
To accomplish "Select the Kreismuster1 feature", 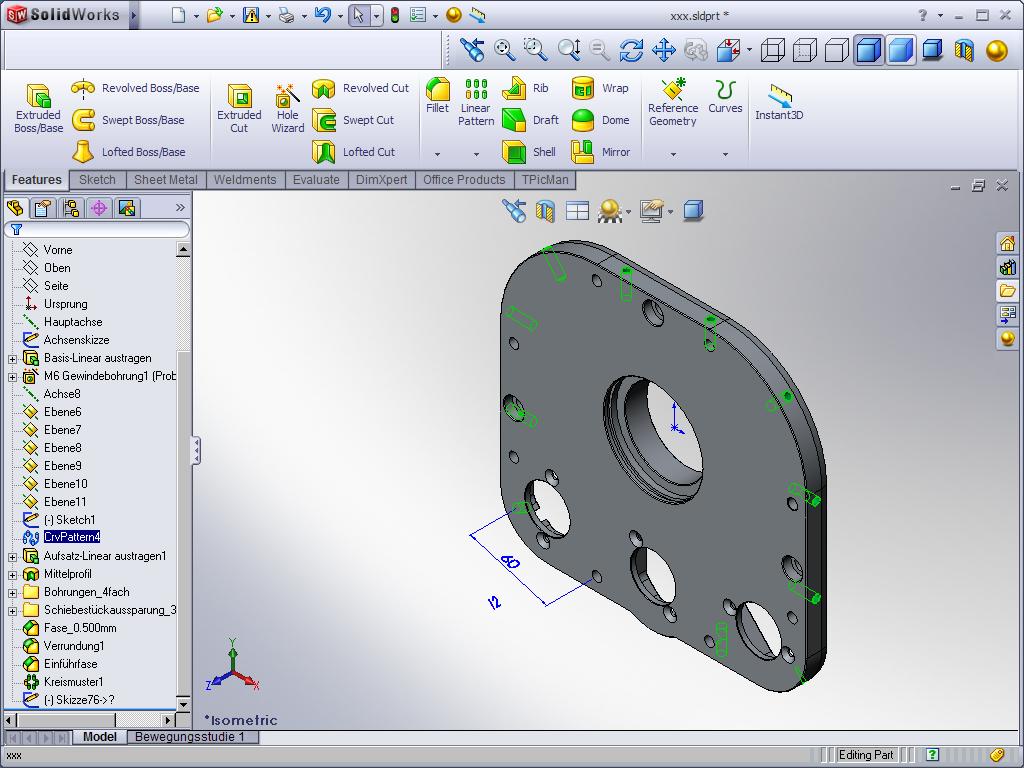I will click(73, 682).
